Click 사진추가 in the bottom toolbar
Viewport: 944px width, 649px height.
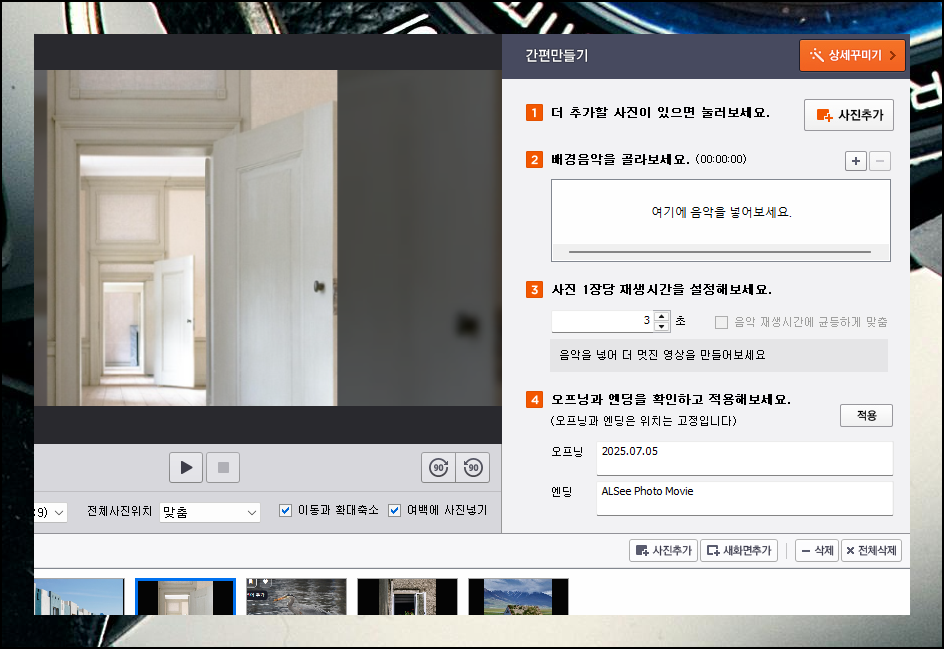pyautogui.click(x=663, y=550)
